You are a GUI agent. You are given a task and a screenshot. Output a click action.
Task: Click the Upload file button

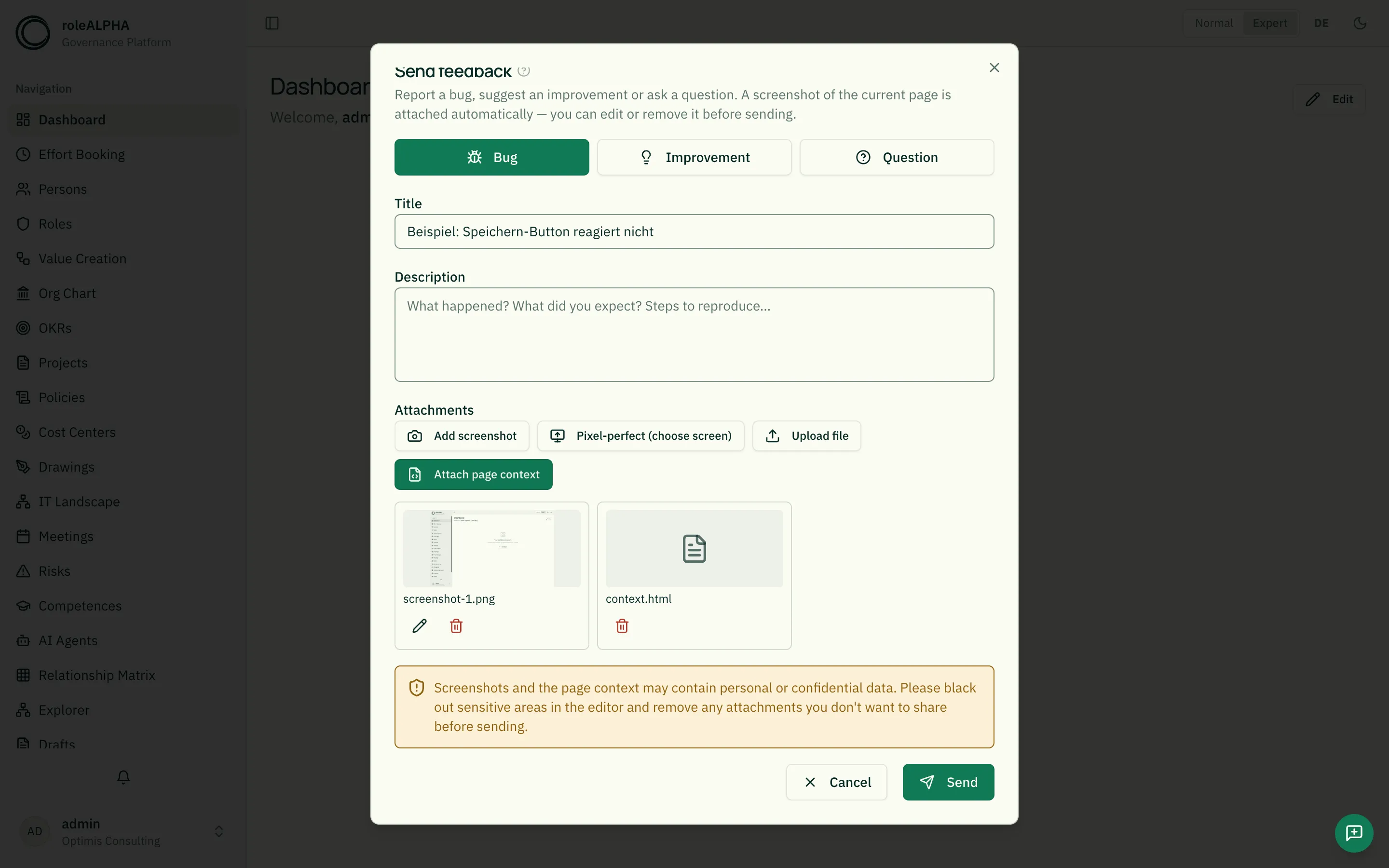coord(806,436)
